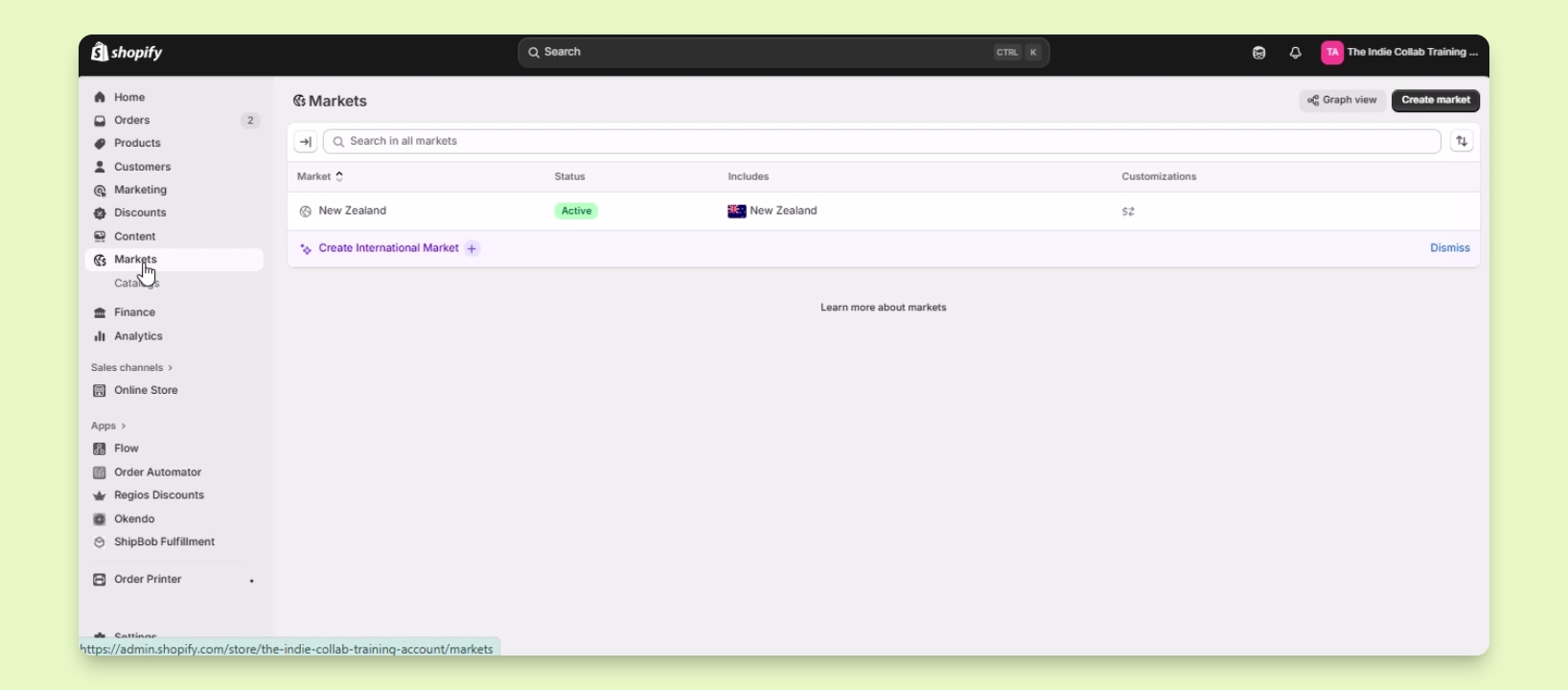Click the Status column header

pos(570,177)
